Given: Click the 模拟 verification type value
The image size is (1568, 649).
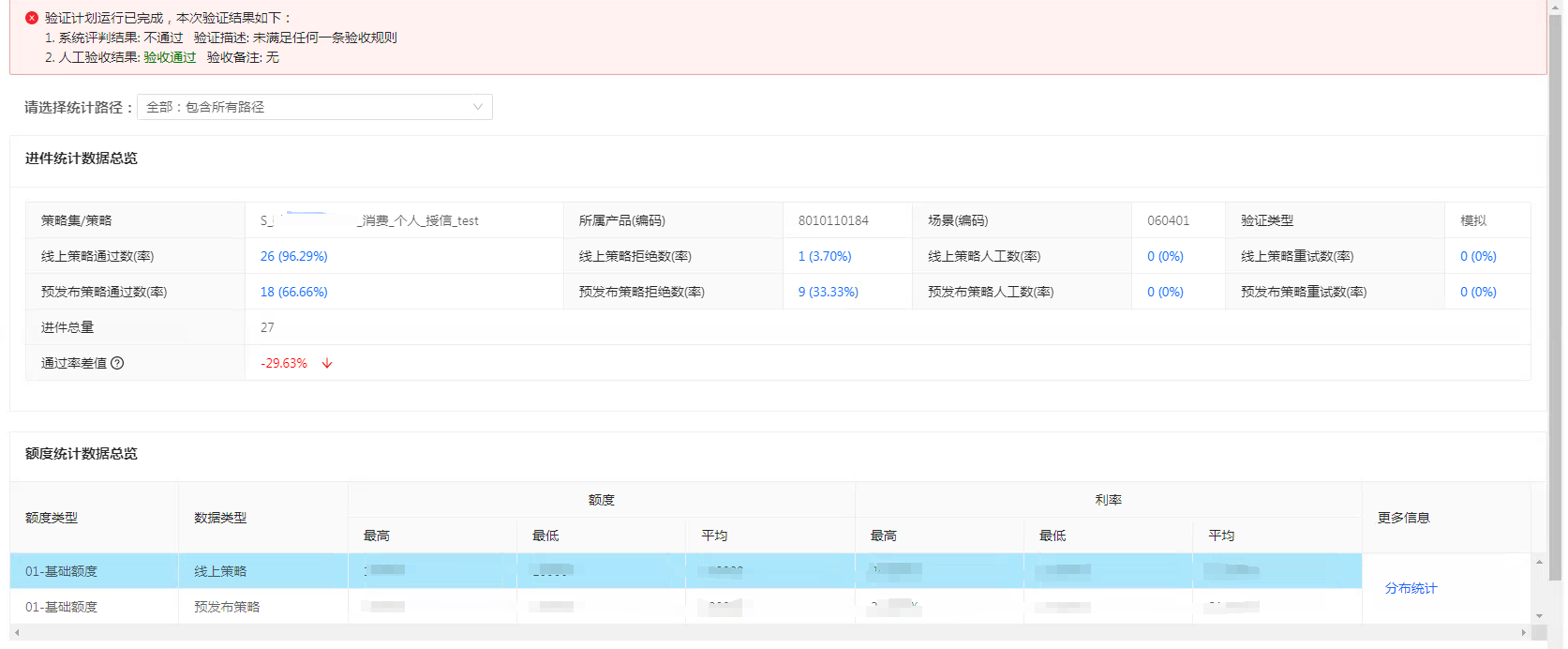Looking at the screenshot, I should pyautogui.click(x=1473, y=220).
